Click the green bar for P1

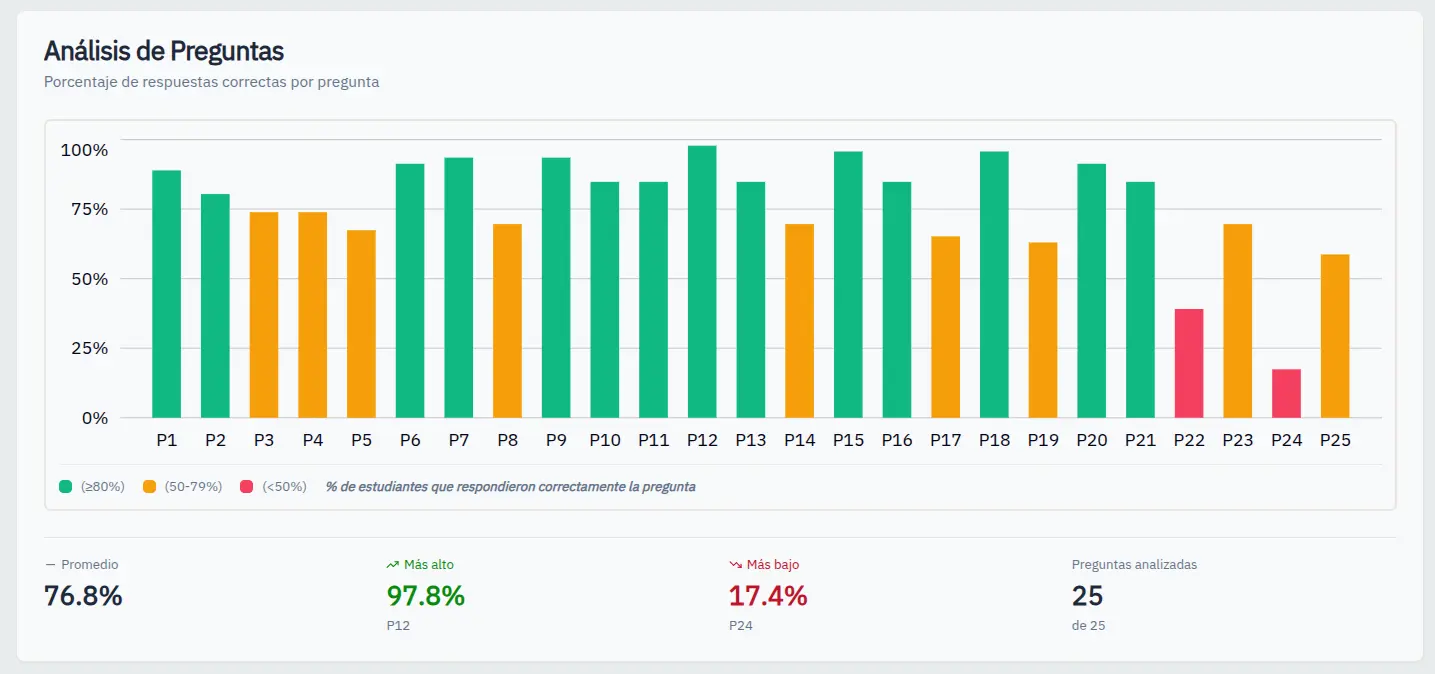[167, 294]
